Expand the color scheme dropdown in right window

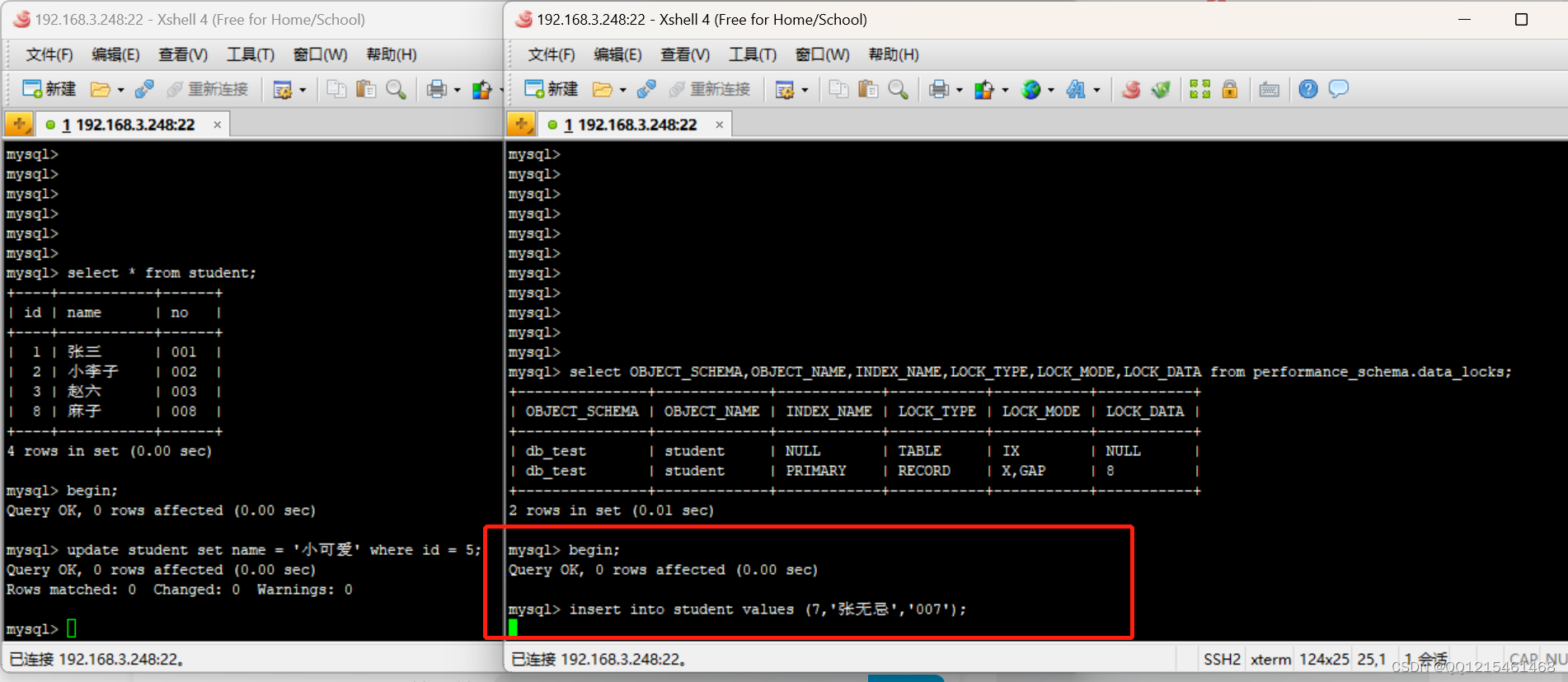pos(1005,90)
